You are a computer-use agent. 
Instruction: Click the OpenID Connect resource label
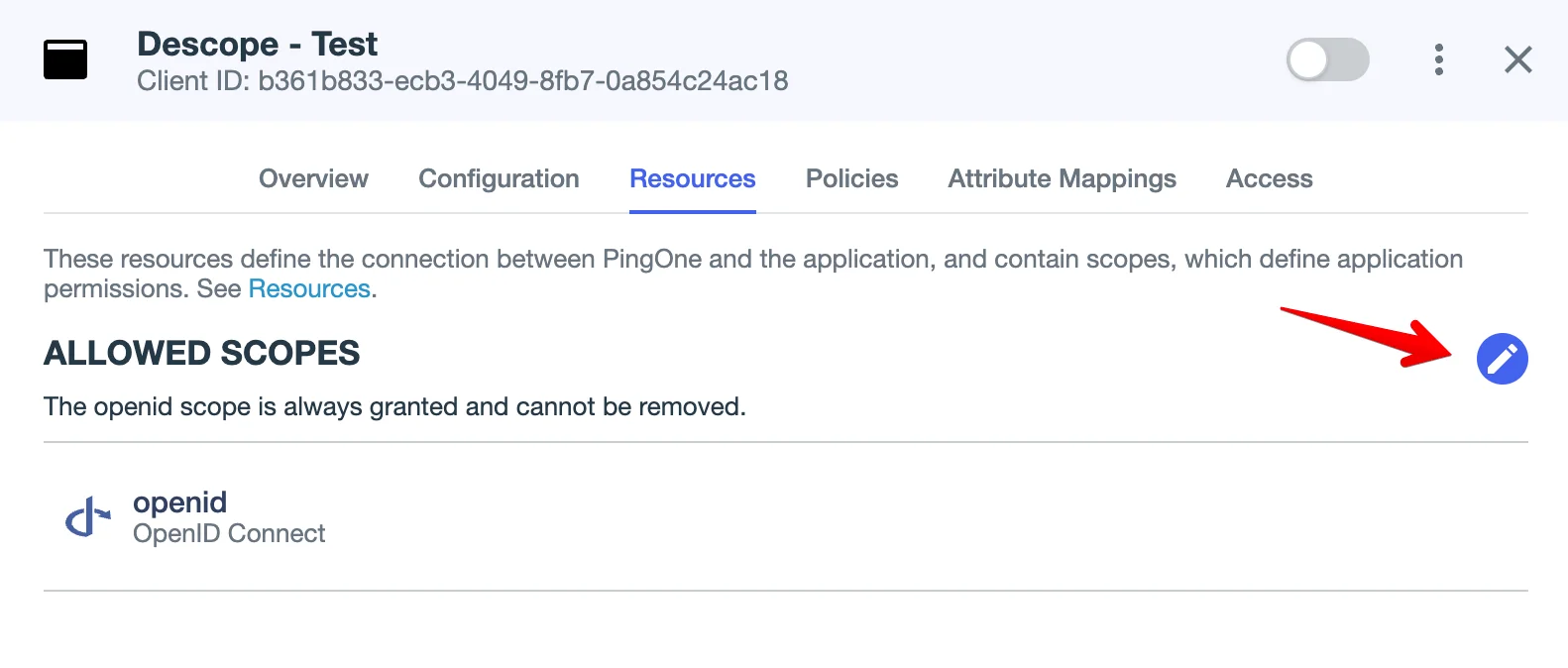click(229, 533)
